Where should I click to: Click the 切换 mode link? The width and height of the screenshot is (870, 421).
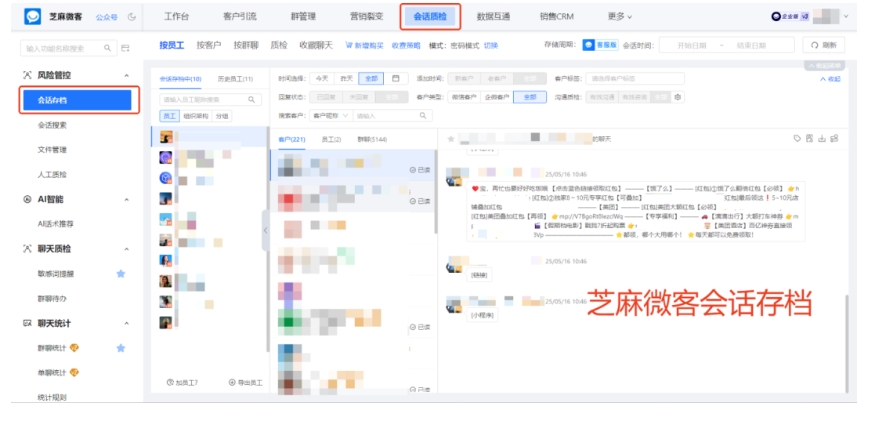tap(491, 45)
